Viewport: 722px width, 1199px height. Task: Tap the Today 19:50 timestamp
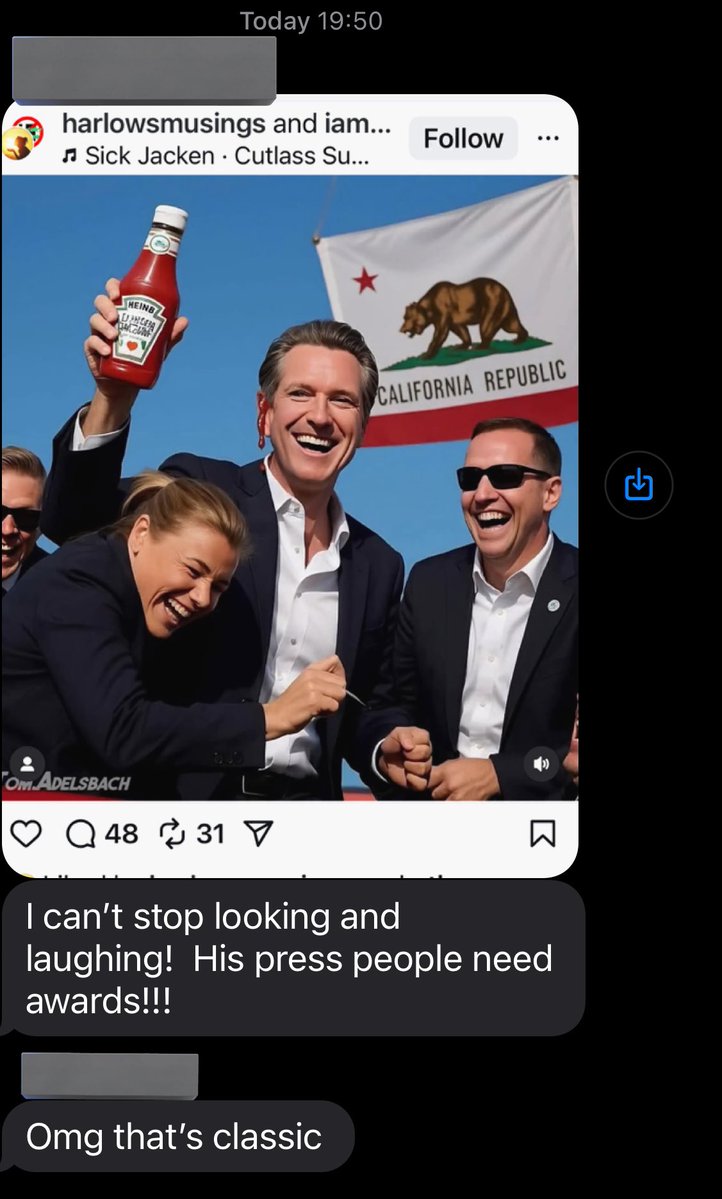pyautogui.click(x=311, y=21)
